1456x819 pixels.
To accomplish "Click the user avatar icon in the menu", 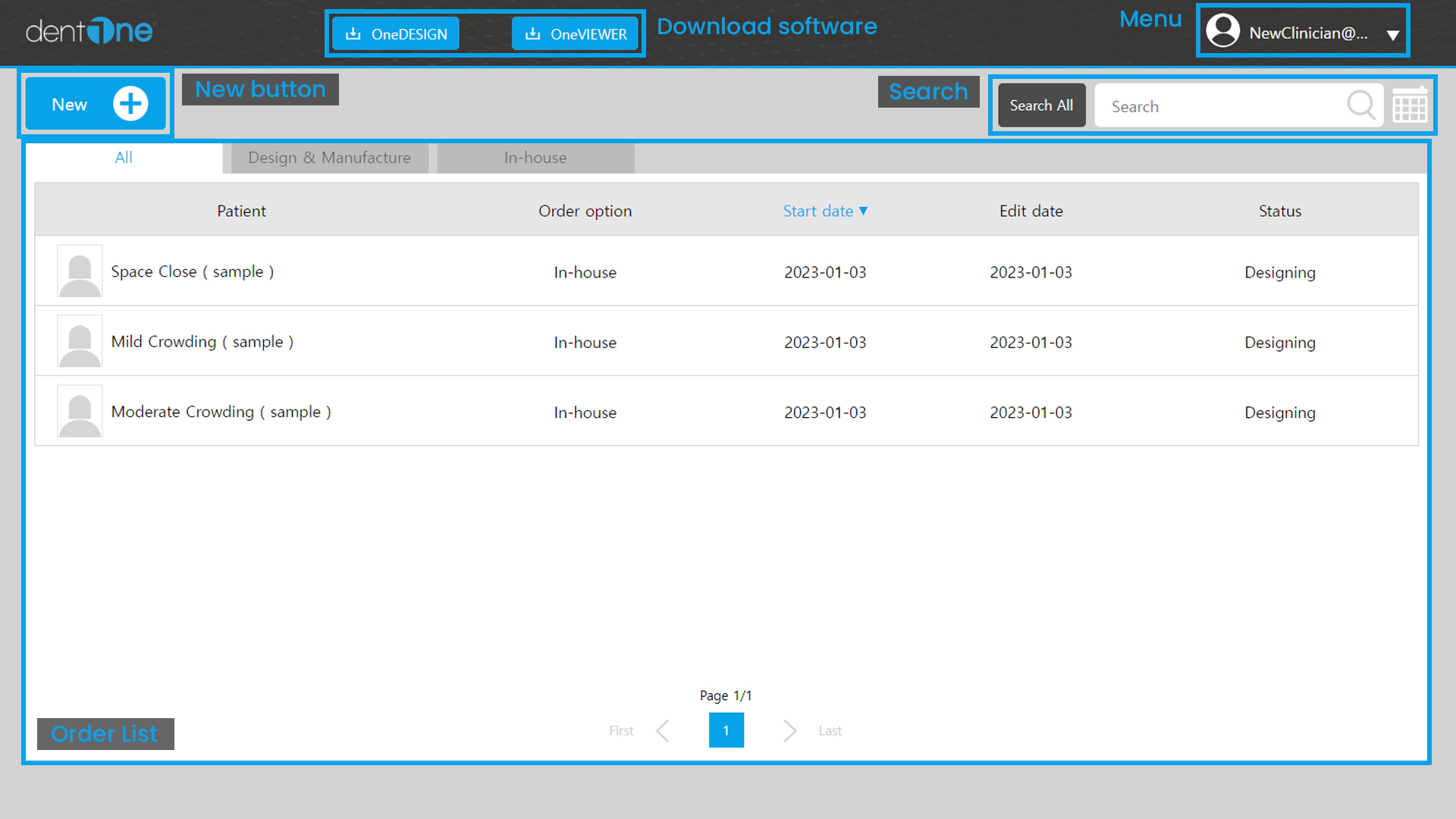I will click(x=1222, y=32).
